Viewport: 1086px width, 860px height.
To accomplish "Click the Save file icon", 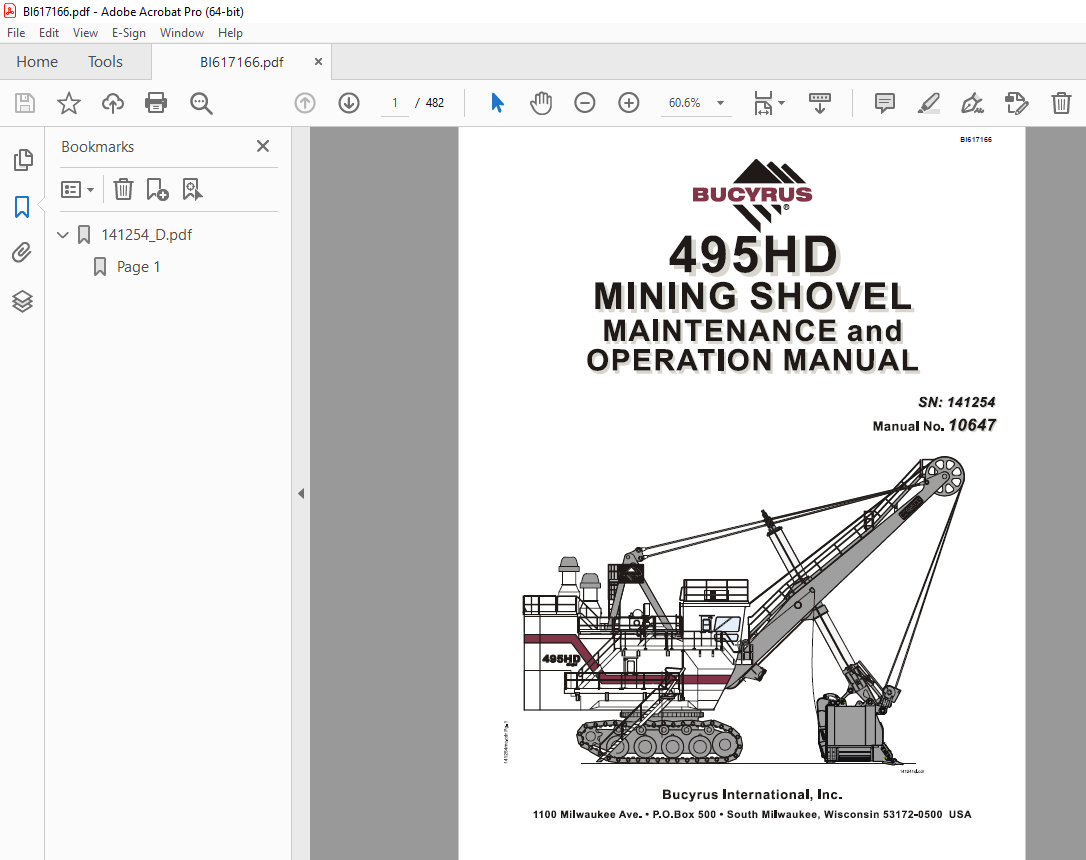I will click(x=25, y=103).
